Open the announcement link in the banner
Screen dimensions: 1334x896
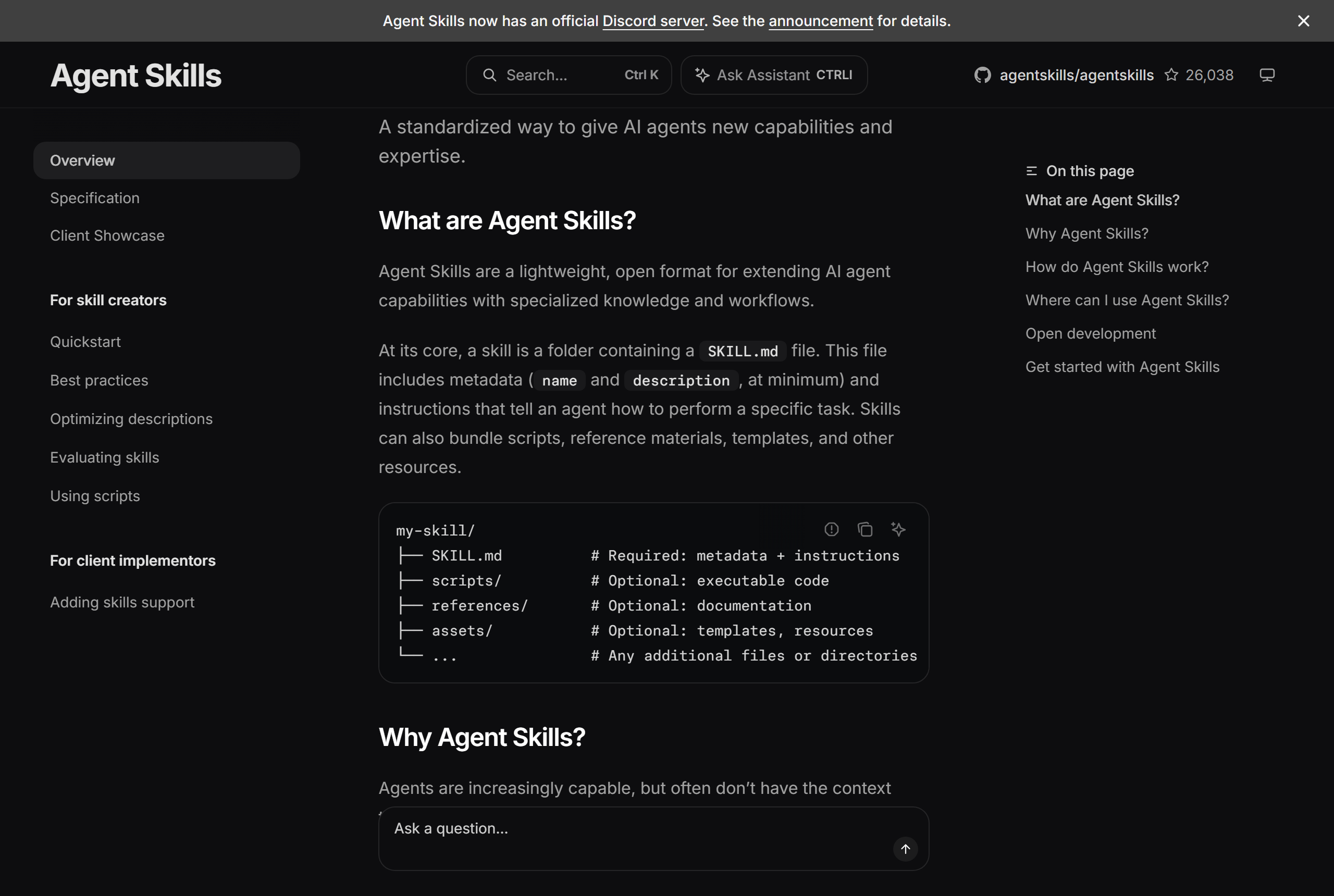(x=820, y=21)
